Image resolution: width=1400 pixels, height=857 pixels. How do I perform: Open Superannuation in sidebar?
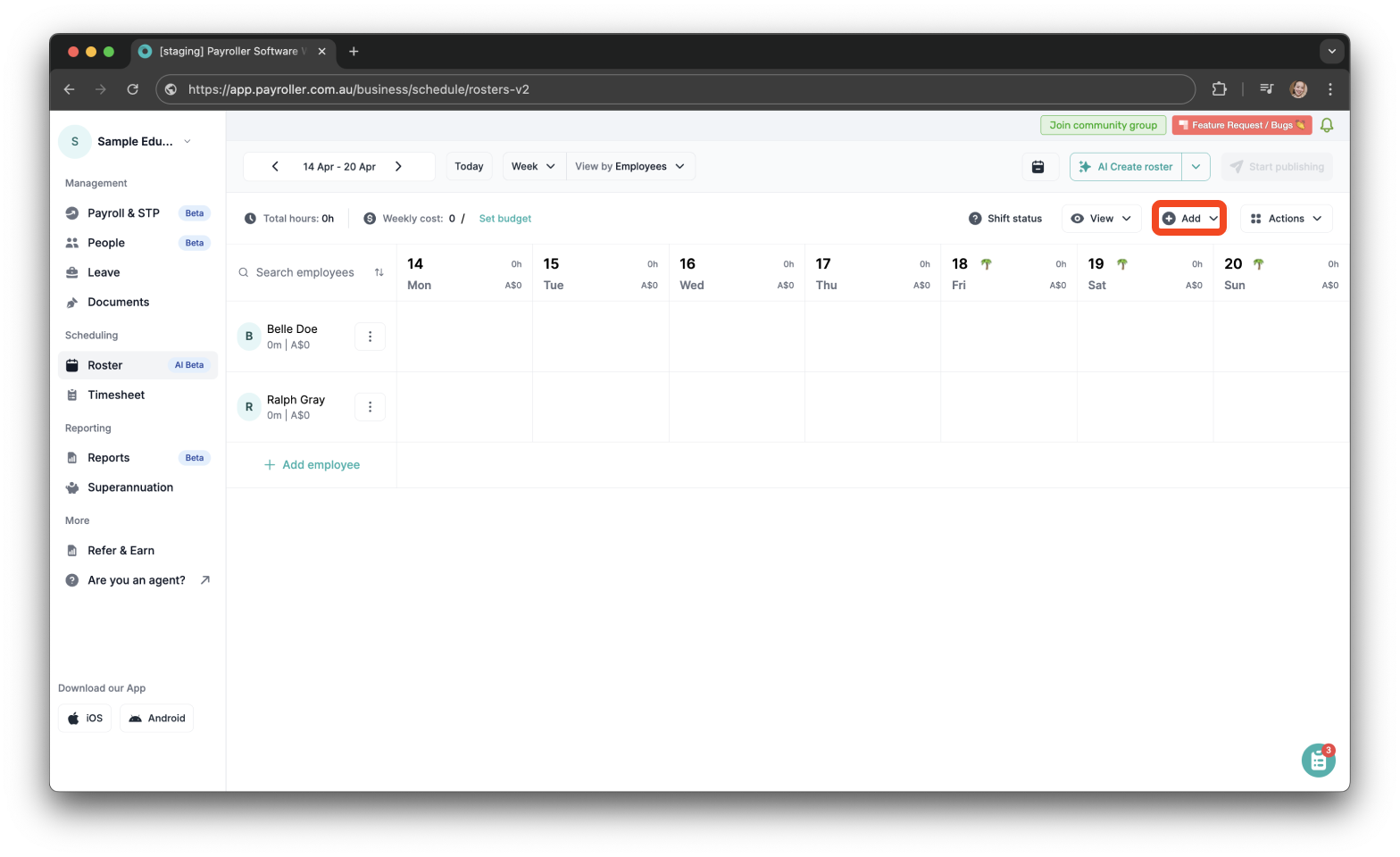[137, 487]
